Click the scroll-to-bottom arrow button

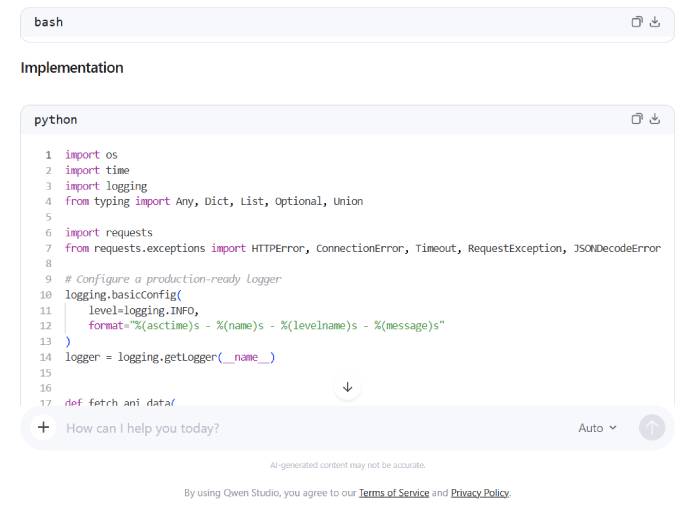click(x=347, y=387)
